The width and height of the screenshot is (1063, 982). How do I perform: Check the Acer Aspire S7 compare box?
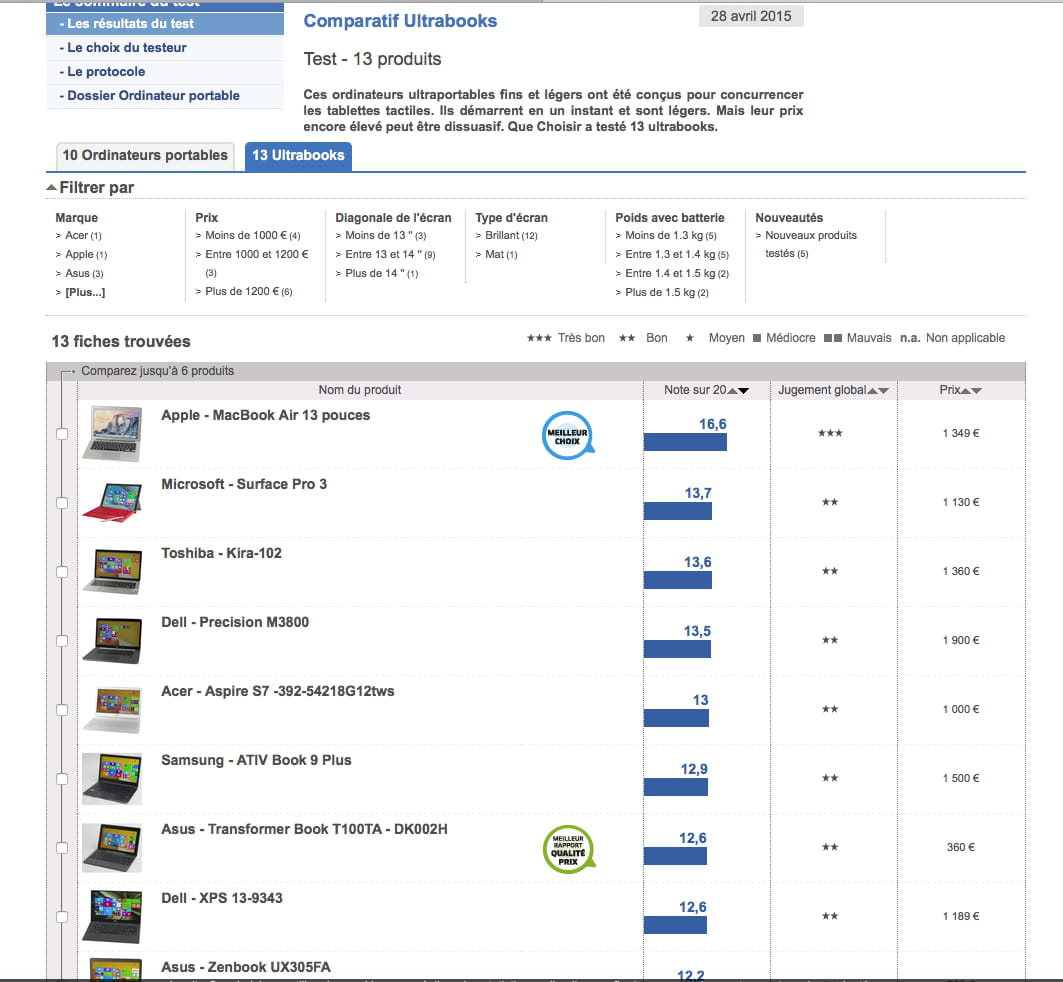coord(62,710)
